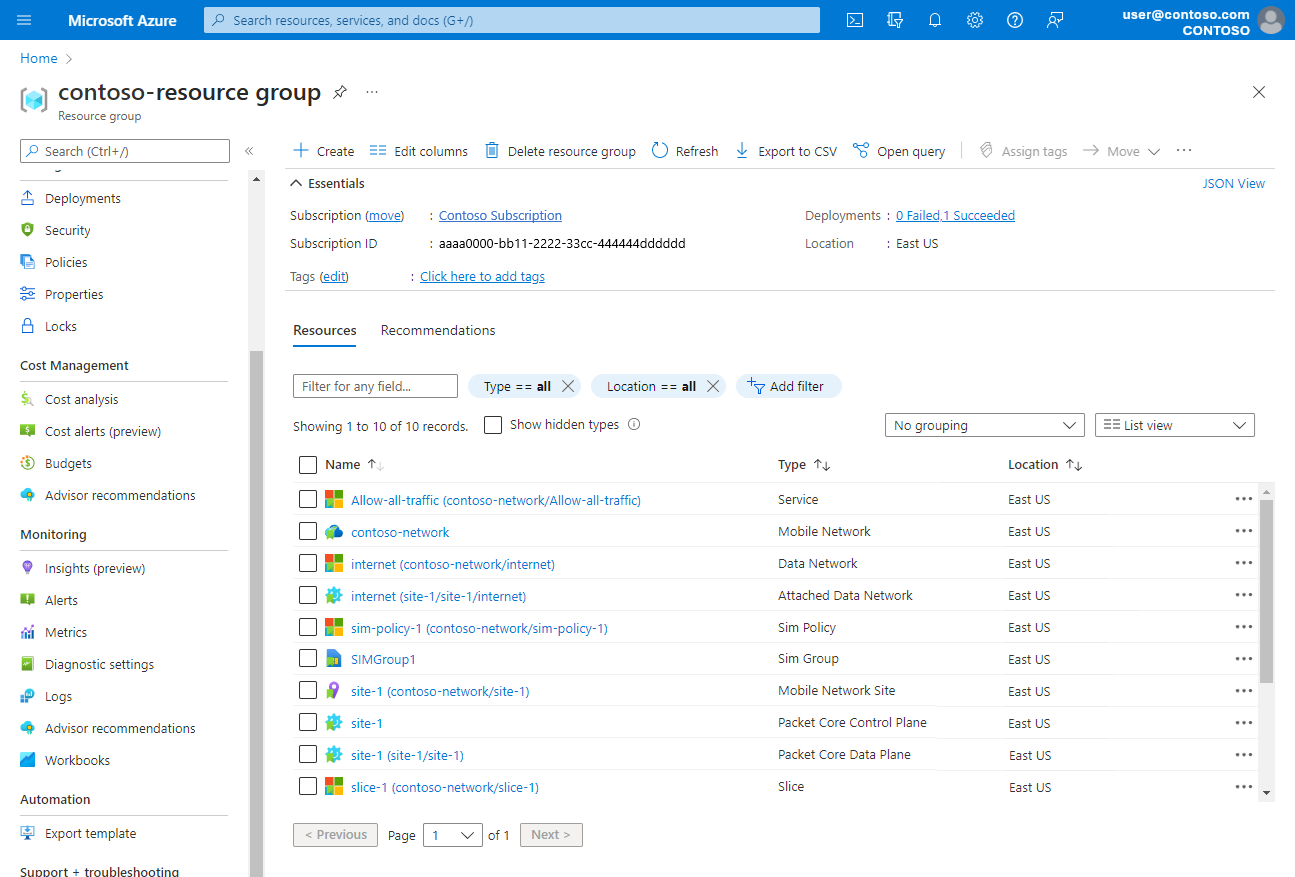Click the JSON View link
Image resolution: width=1295 pixels, height=877 pixels.
click(1233, 184)
